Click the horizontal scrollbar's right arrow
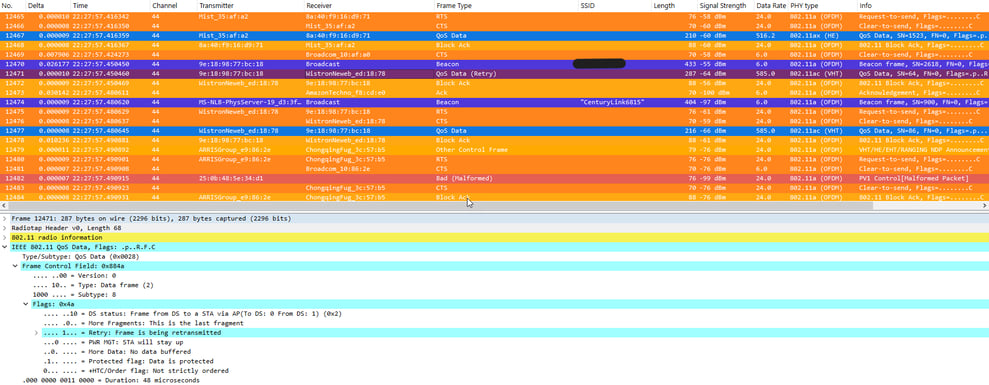This screenshot has width=989, height=385. point(984,206)
